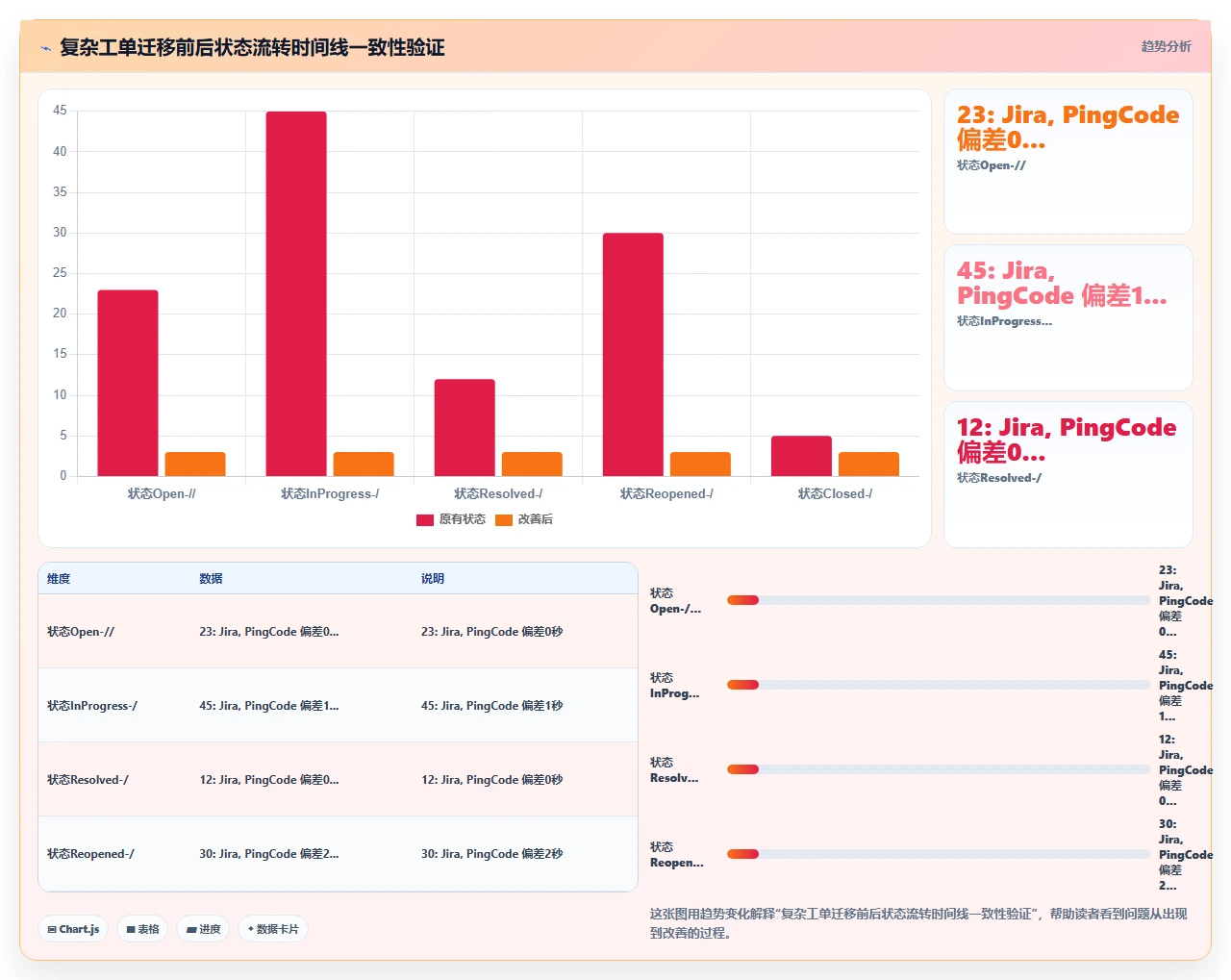Click the 状态Resolv progress bar
This screenshot has height=980, width=1231.
click(x=939, y=769)
